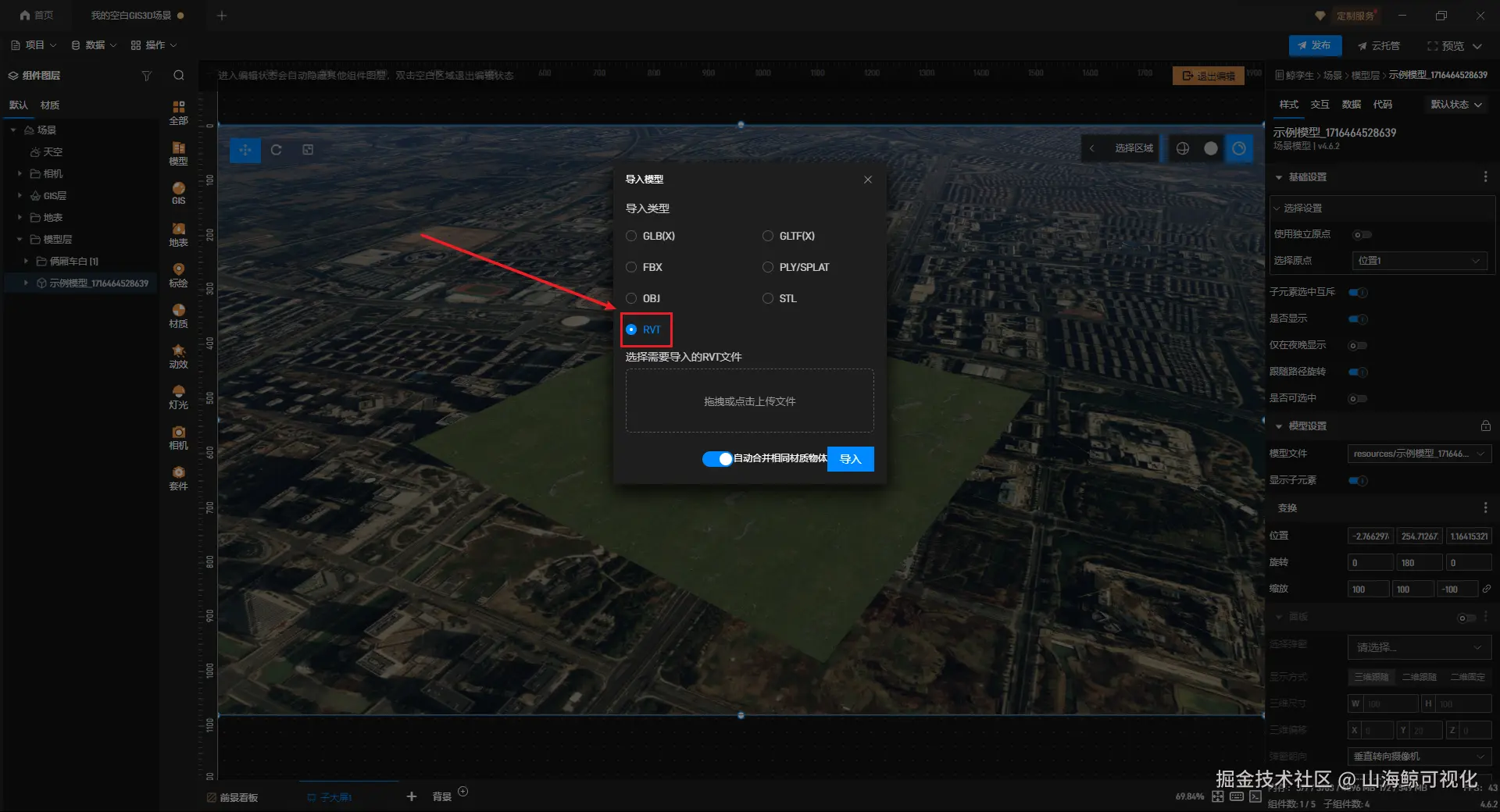Screen dimensions: 1500x812
Task: Open the 灯光 component category
Action: pyautogui.click(x=179, y=397)
